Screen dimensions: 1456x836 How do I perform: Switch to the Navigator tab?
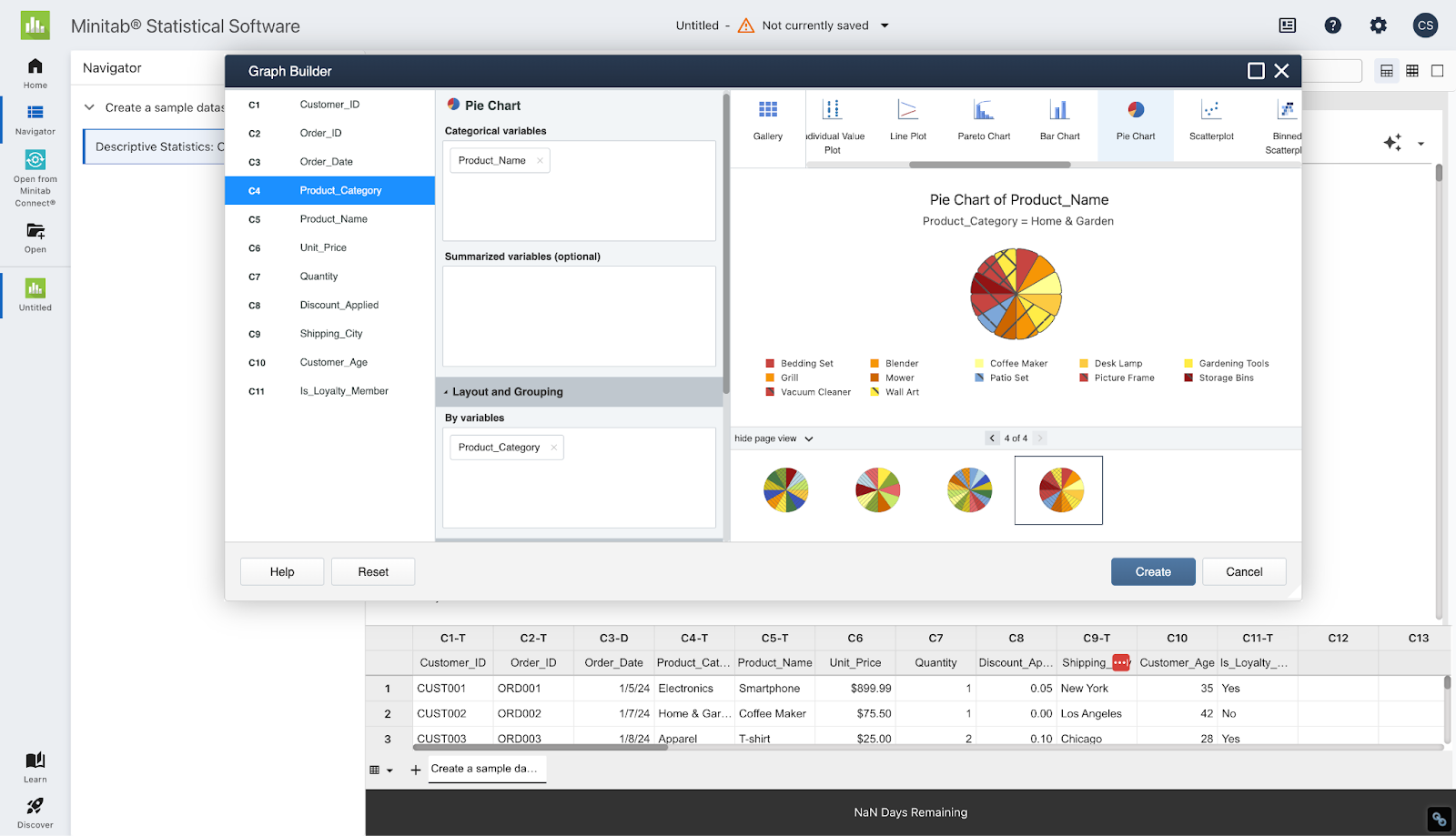(35, 118)
